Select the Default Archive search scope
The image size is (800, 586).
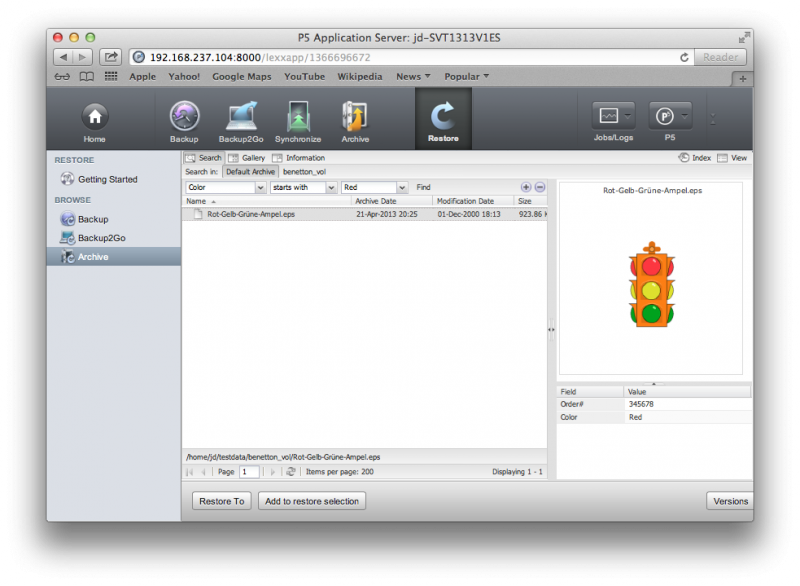pos(251,172)
